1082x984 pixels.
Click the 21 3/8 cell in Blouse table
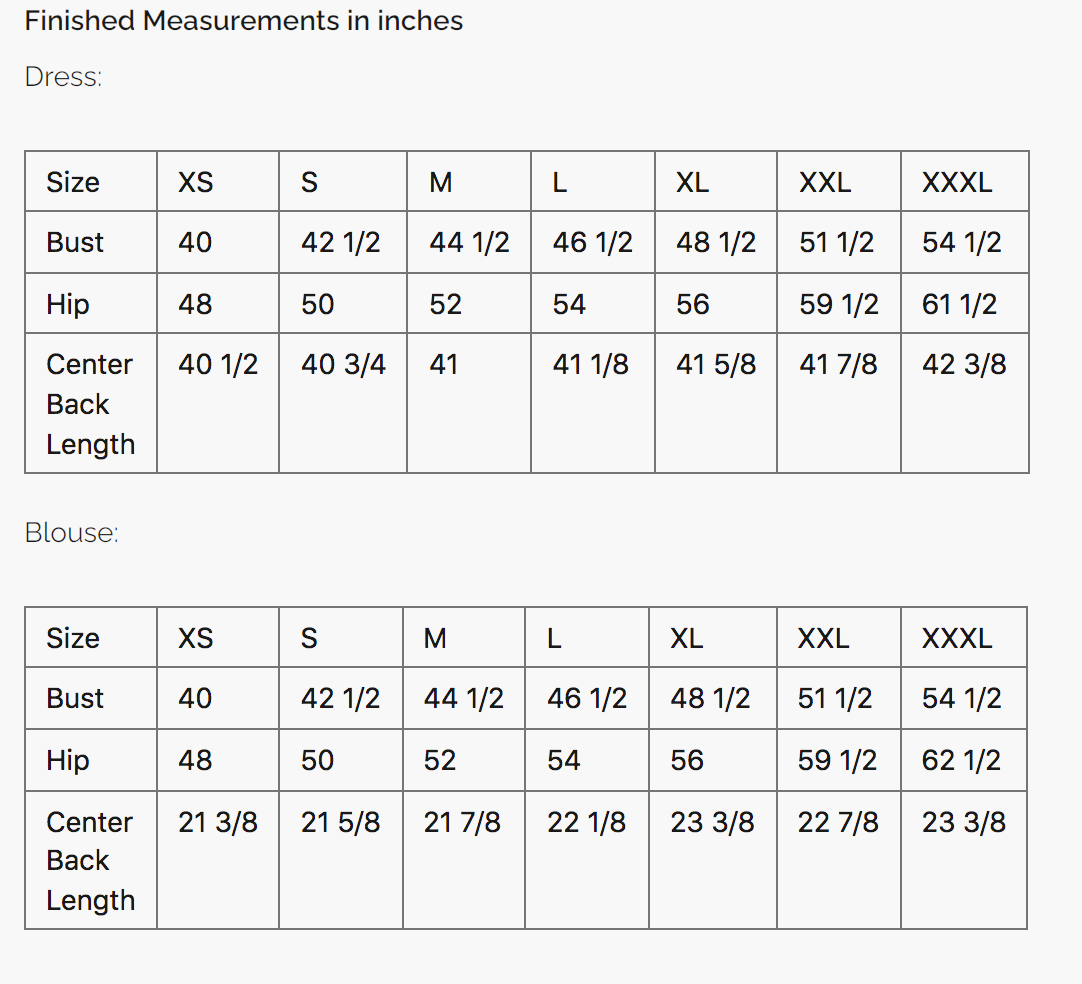[218, 822]
